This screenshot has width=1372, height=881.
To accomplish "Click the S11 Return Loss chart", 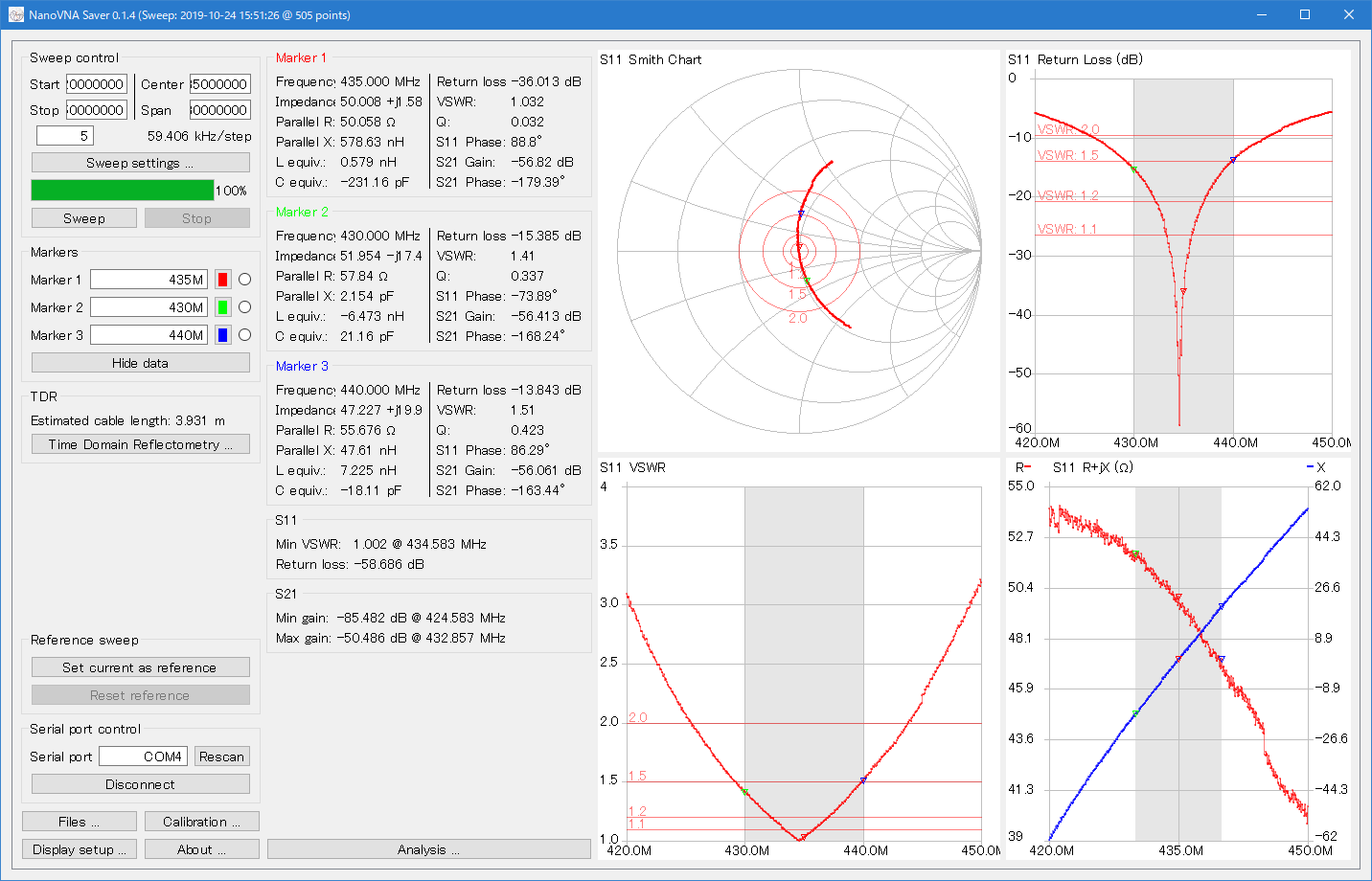I will [x=1178, y=251].
